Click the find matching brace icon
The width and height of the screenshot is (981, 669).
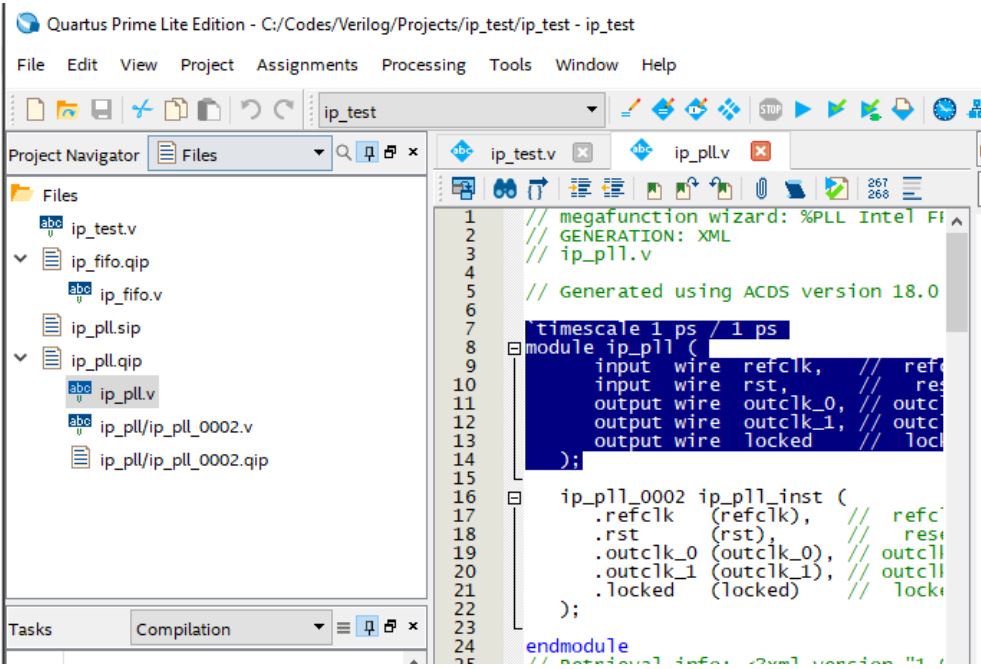(x=537, y=188)
